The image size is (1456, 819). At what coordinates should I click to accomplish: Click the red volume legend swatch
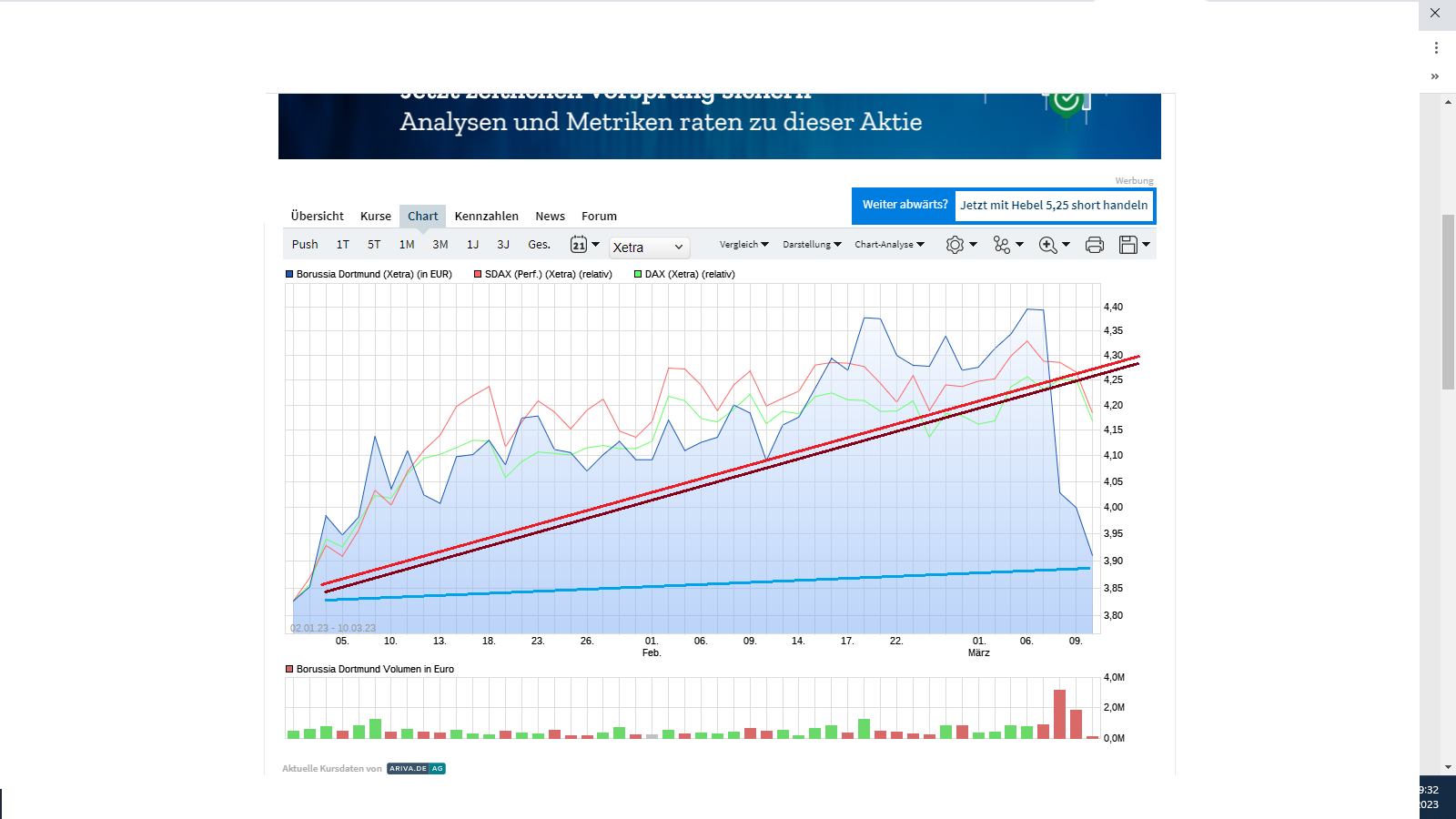[x=289, y=669]
